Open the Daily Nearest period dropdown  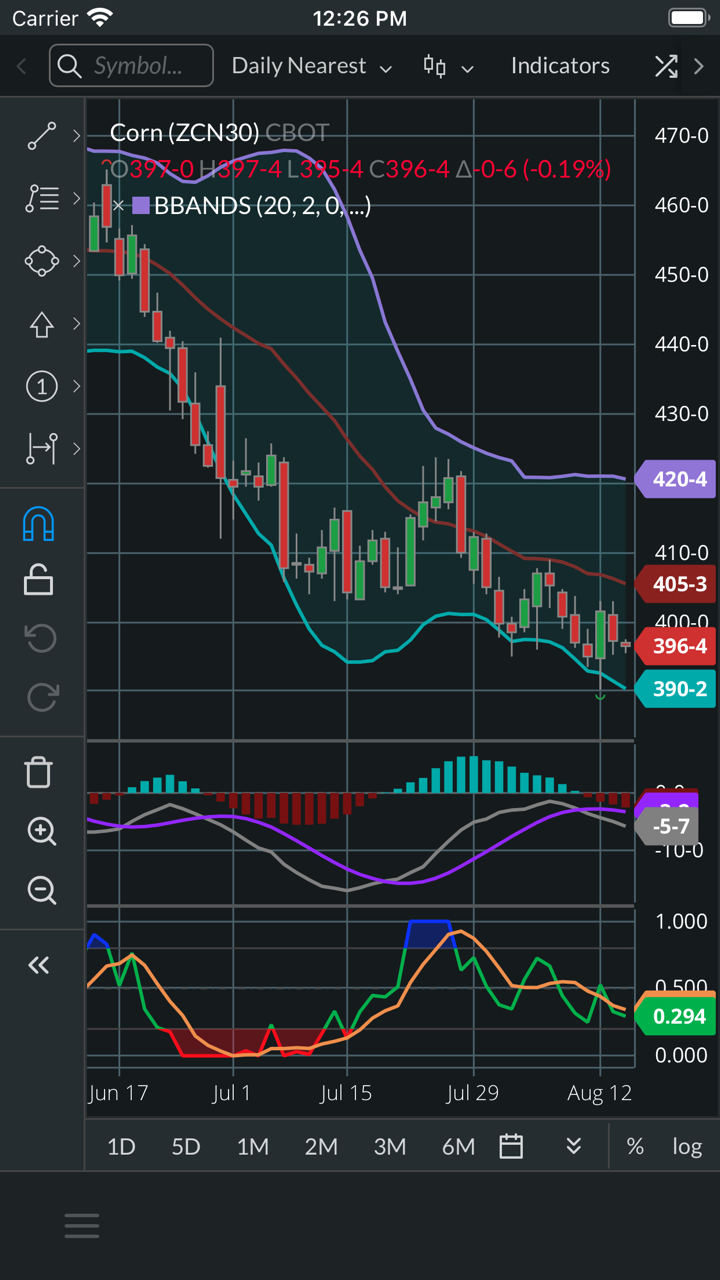(312, 66)
